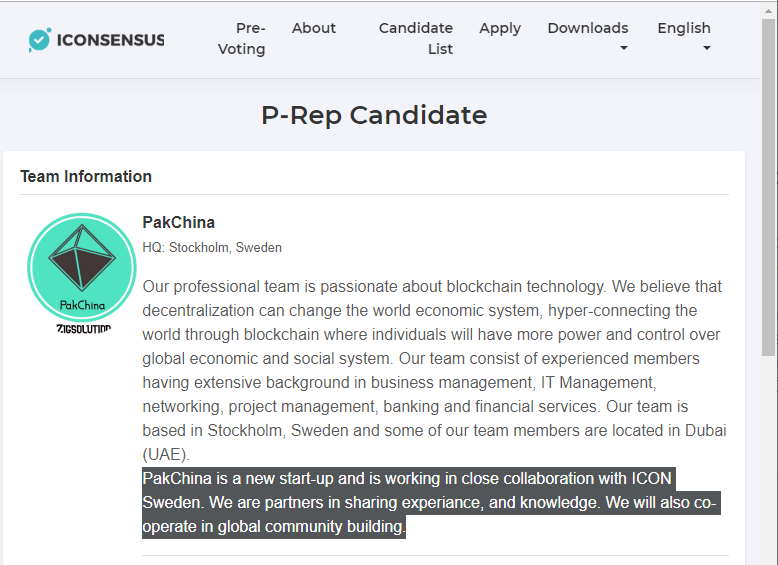The height and width of the screenshot is (565, 778).
Task: Click the ICONSENSUS brand name text
Action: pos(110,40)
